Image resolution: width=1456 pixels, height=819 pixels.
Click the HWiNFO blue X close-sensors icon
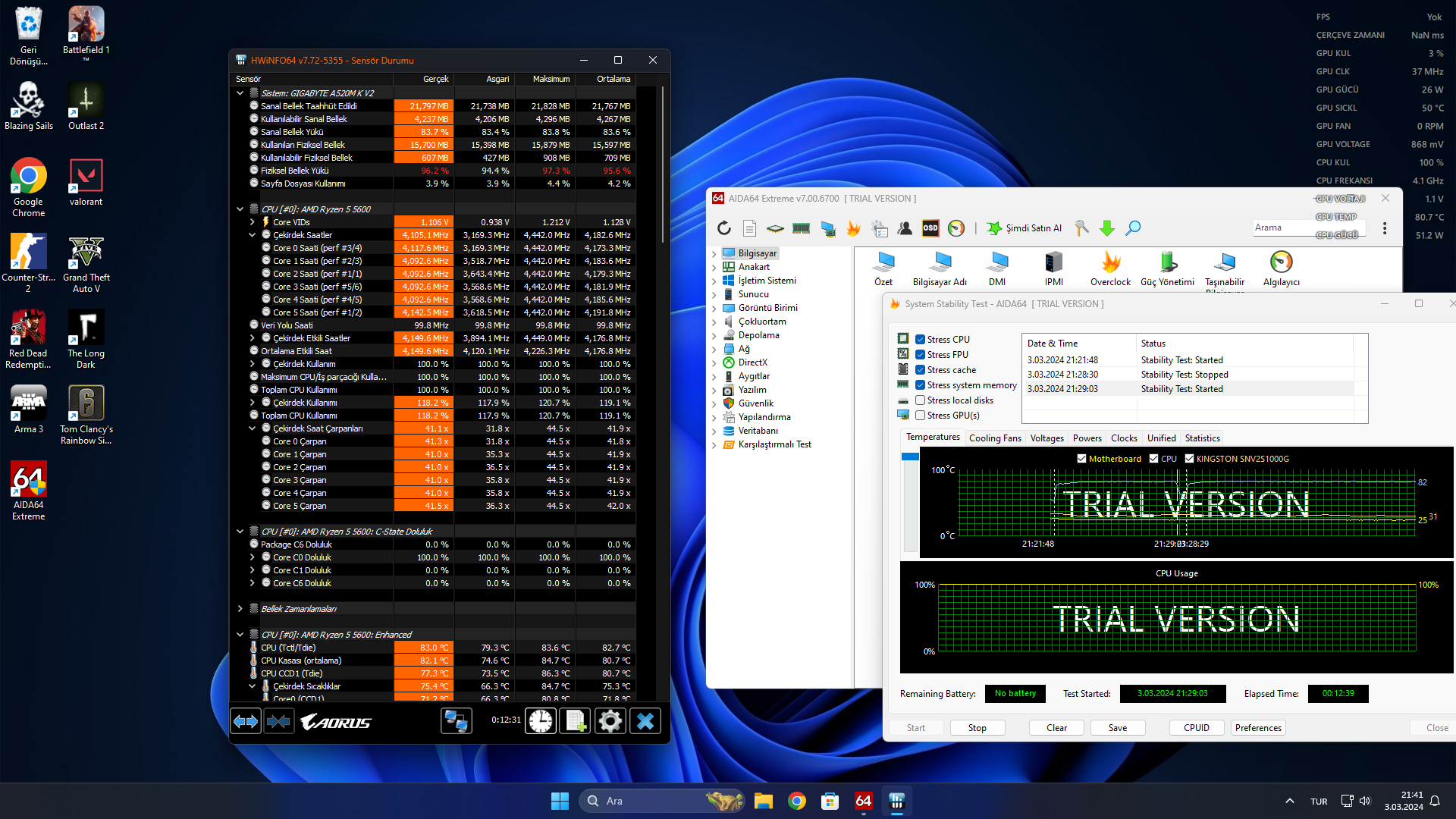coord(645,720)
